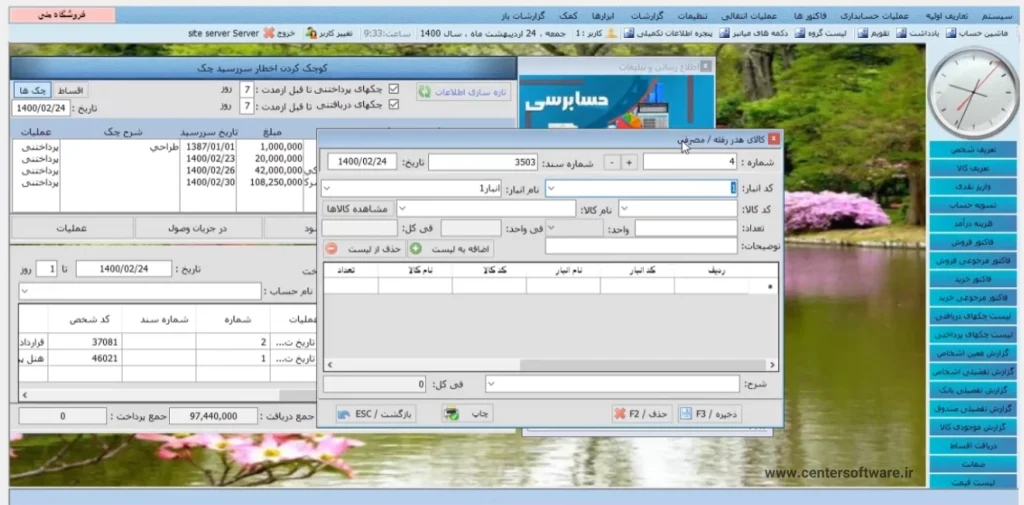Open the گزارشات menu
The width and height of the screenshot is (1024, 505).
(x=647, y=16)
